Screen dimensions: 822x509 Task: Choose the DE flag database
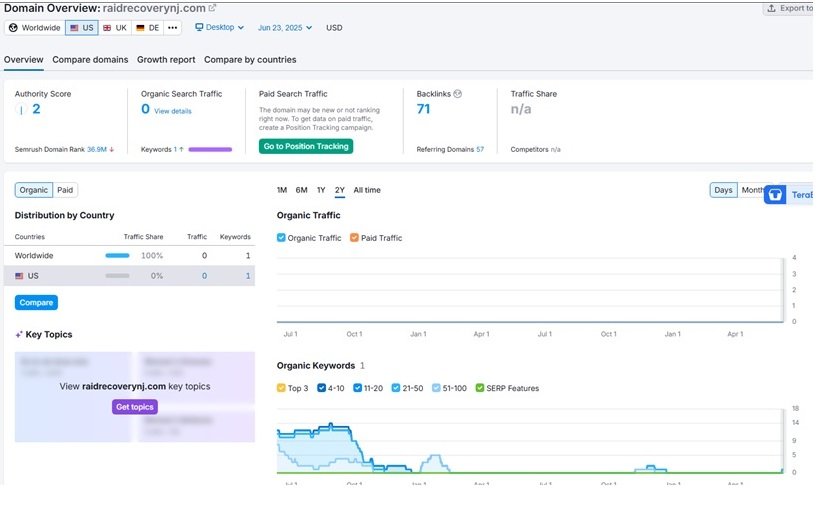click(147, 28)
